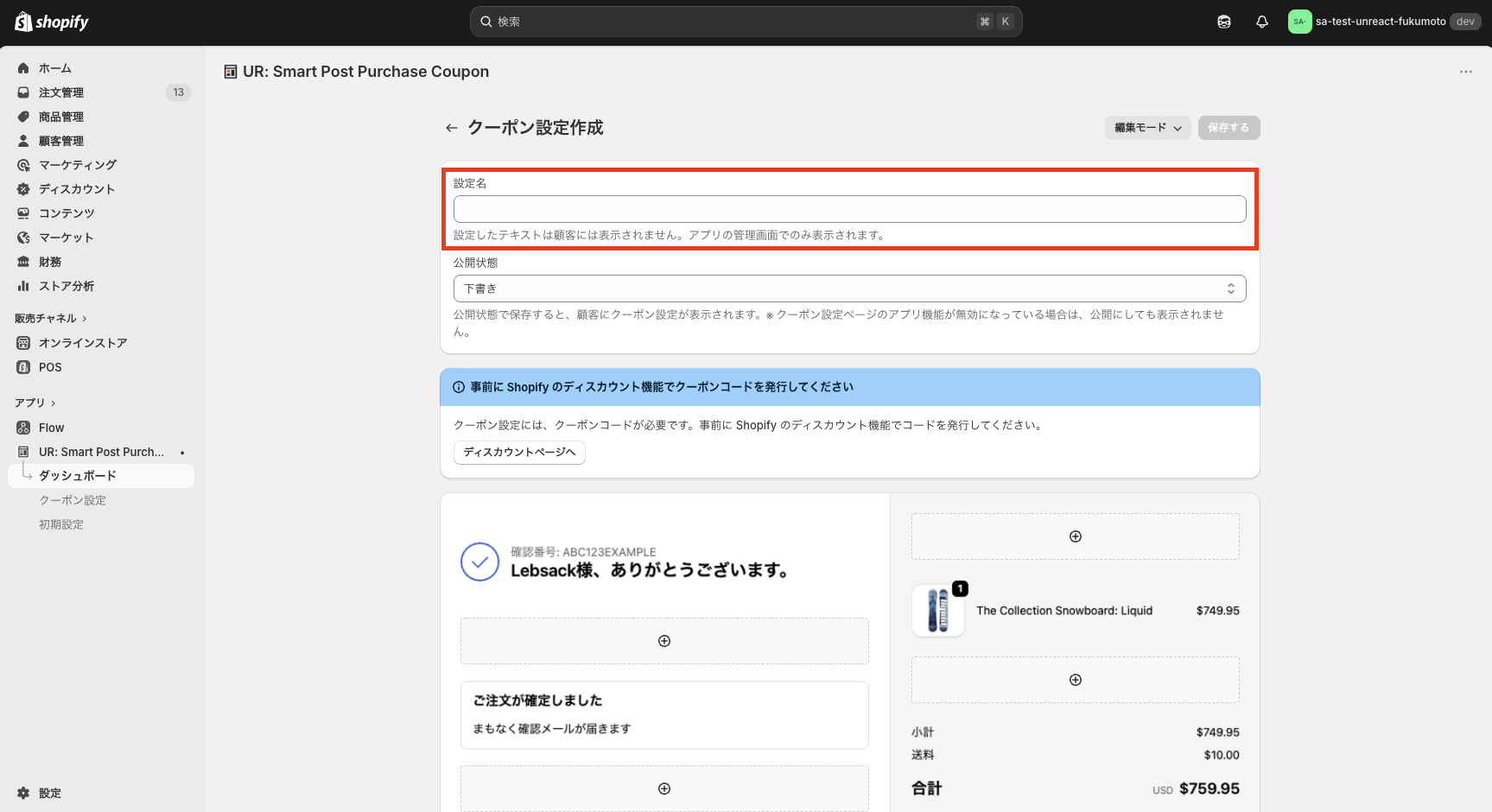Click the online store icon

tap(23, 343)
